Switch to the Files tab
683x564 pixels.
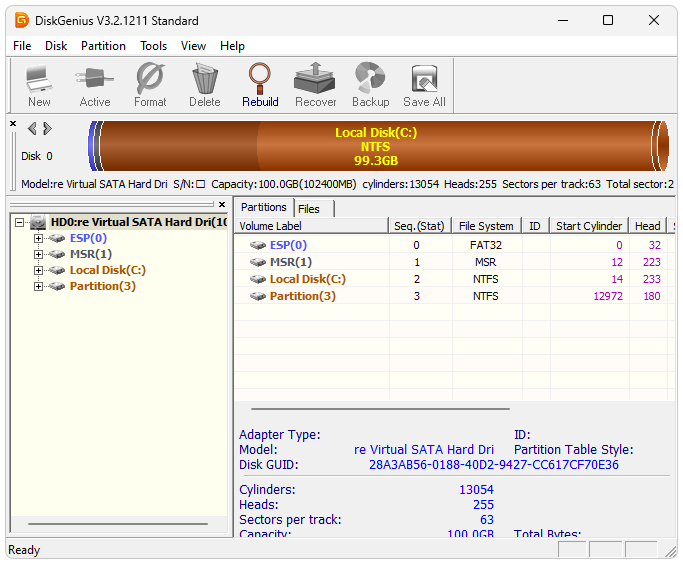(x=309, y=209)
